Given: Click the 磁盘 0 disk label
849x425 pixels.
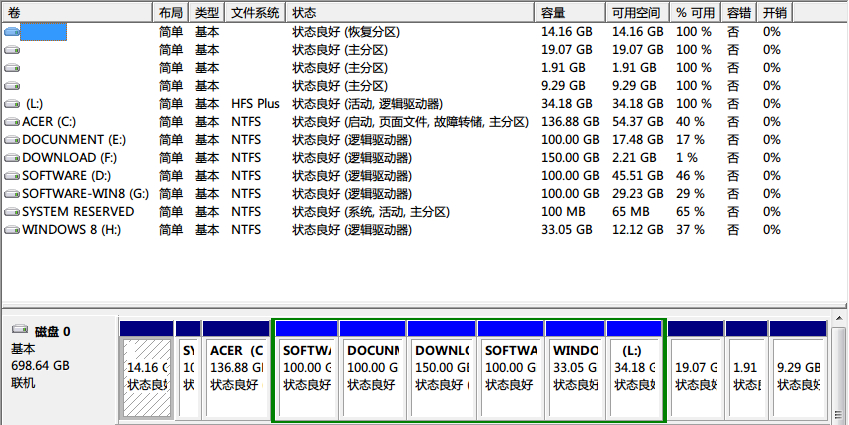Looking at the screenshot, I should click(53, 331).
